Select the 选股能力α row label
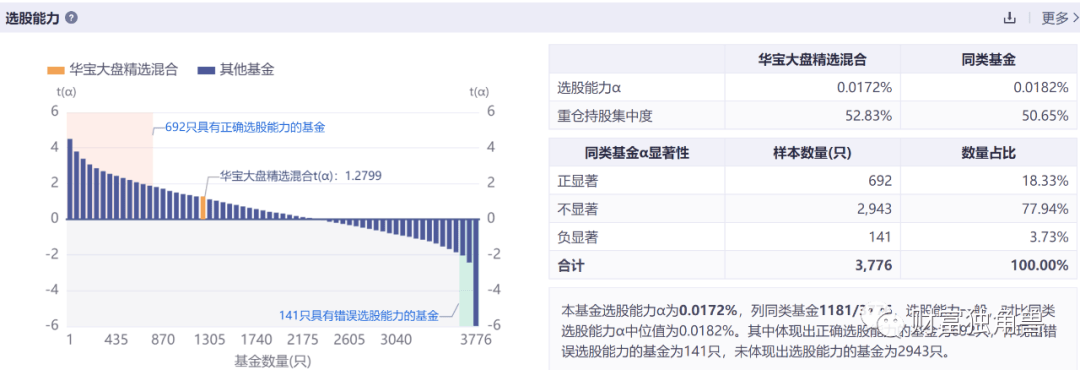This screenshot has width=1080, height=370. click(590, 88)
